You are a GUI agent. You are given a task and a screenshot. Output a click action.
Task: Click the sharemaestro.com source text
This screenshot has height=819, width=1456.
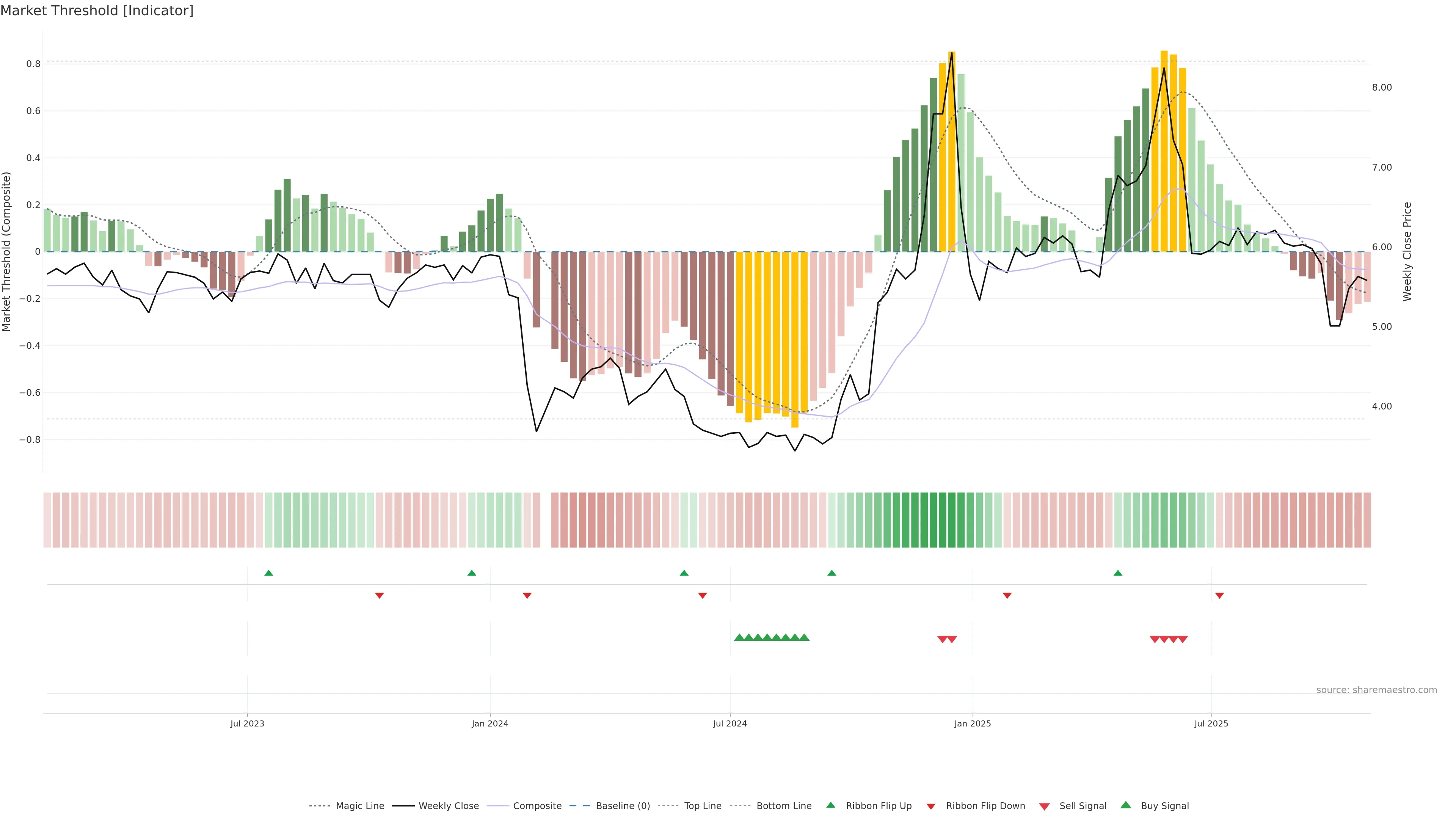coord(1376,690)
